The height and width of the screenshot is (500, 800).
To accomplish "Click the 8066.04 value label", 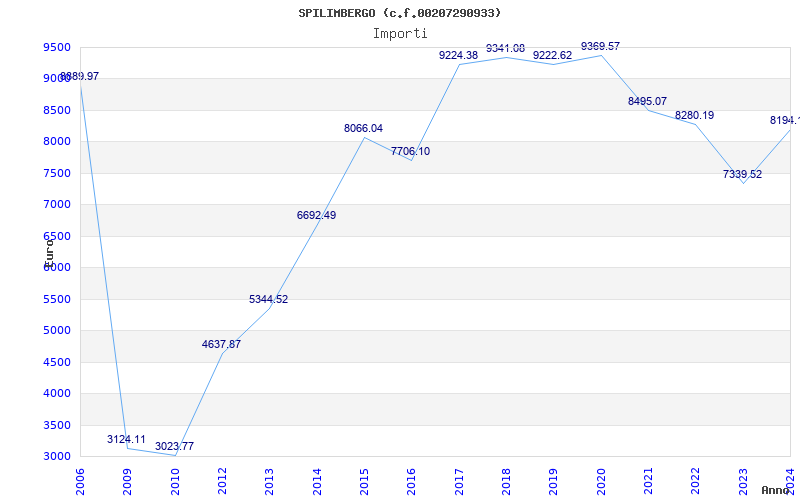I will 363,129.
